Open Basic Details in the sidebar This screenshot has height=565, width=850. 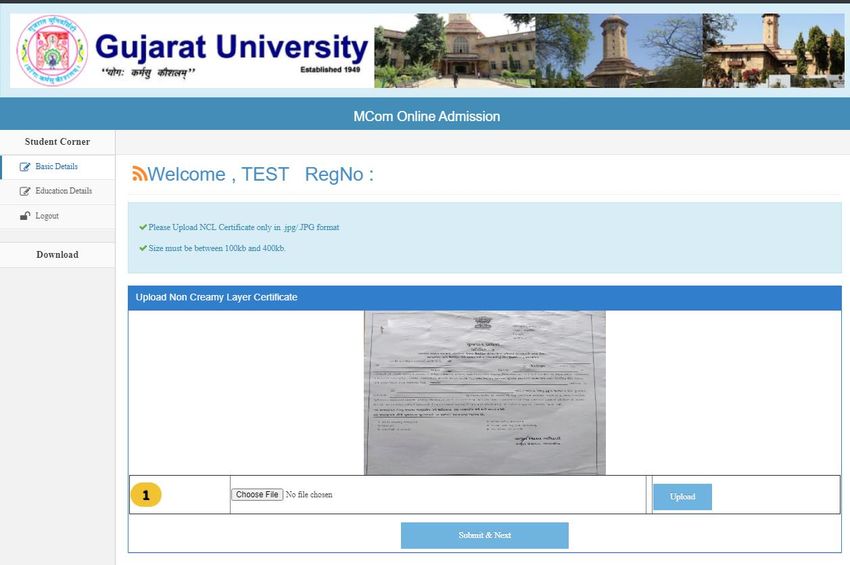pos(56,166)
